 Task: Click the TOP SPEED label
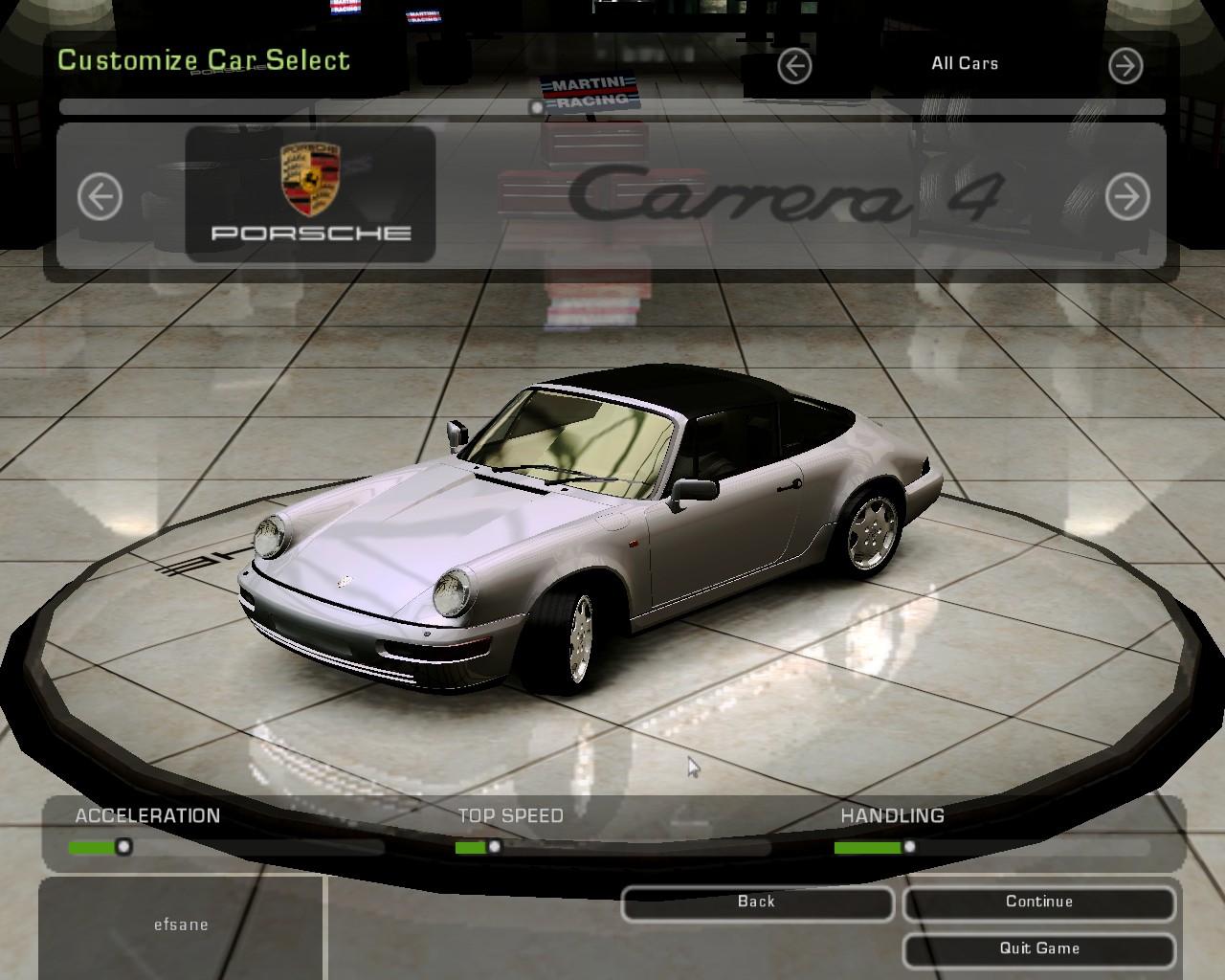(510, 815)
